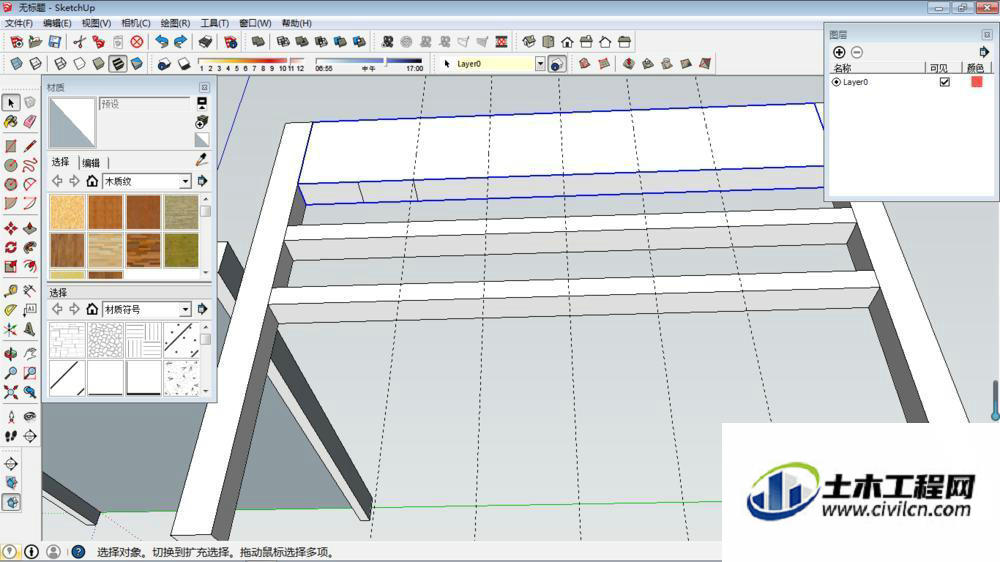Click the Save floppy disk icon
Viewport: 1000px width, 562px height.
(55, 42)
